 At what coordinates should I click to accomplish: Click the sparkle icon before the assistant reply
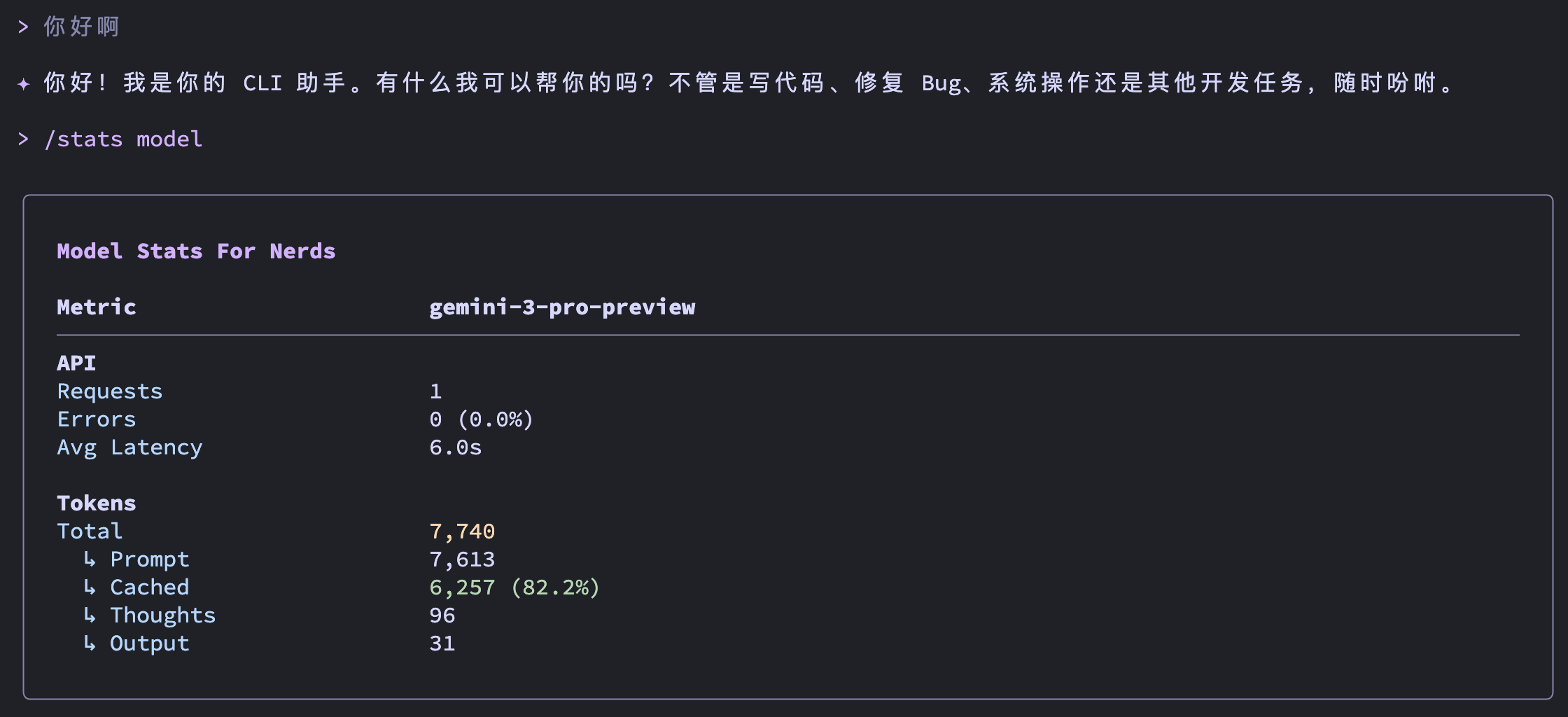point(23,84)
